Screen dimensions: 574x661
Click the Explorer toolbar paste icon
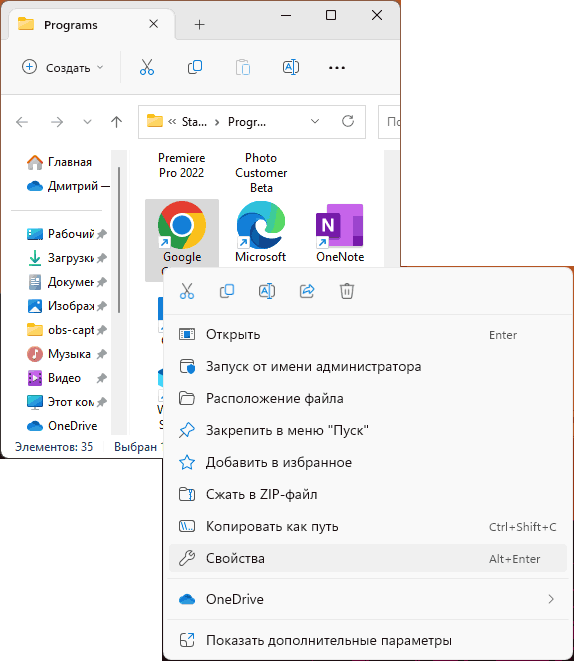point(243,67)
